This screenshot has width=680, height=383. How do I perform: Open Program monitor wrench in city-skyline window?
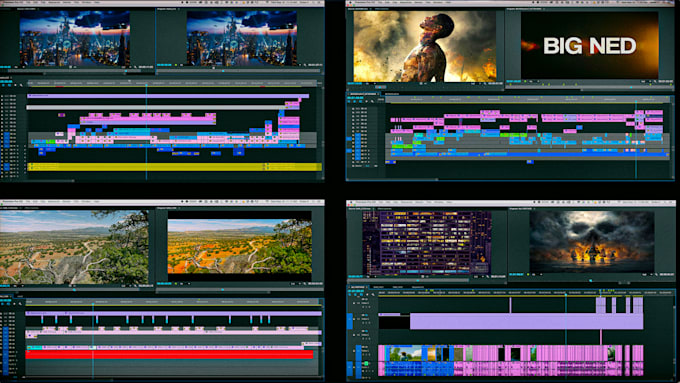305,65
